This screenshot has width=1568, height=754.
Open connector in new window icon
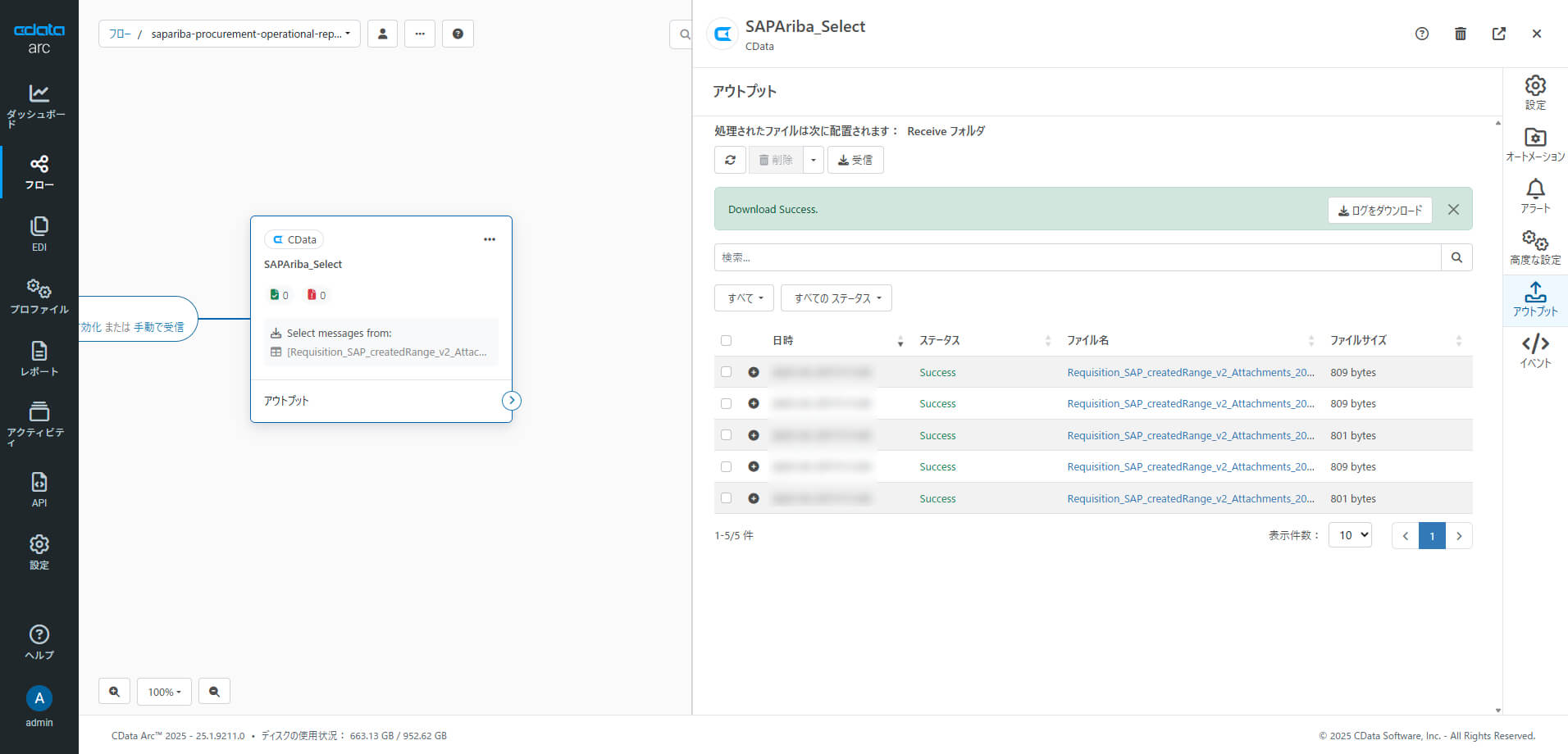tap(1499, 34)
